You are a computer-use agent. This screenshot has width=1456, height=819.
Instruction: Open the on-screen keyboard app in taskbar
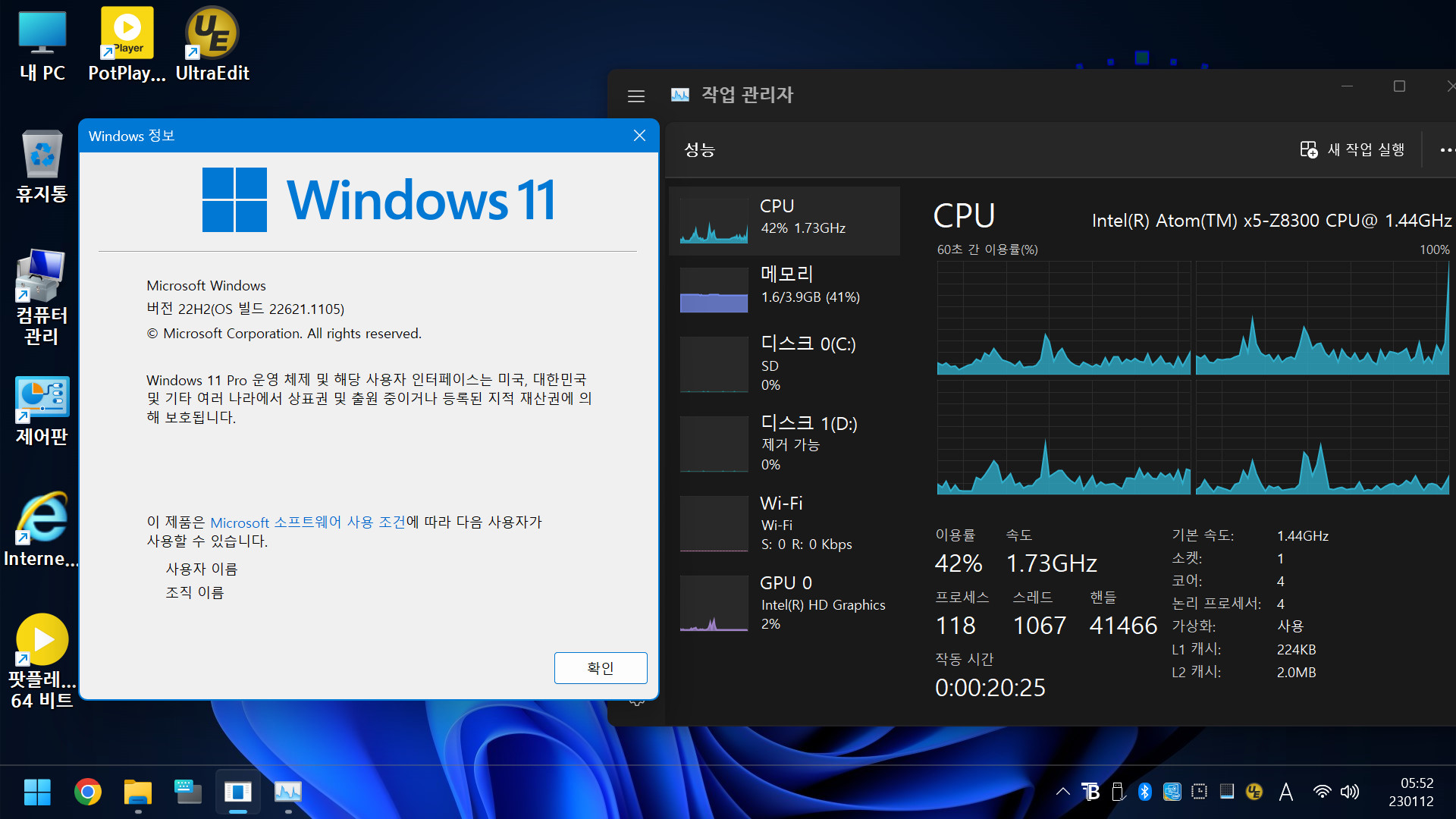tap(187, 792)
